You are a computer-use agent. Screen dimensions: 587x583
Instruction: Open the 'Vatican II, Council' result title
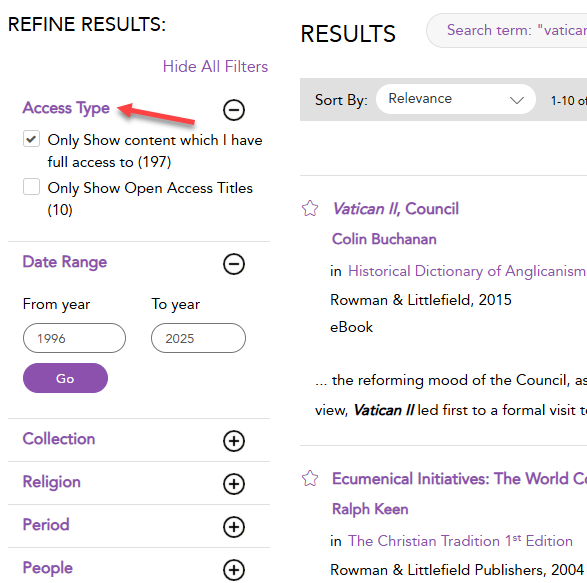click(x=396, y=209)
